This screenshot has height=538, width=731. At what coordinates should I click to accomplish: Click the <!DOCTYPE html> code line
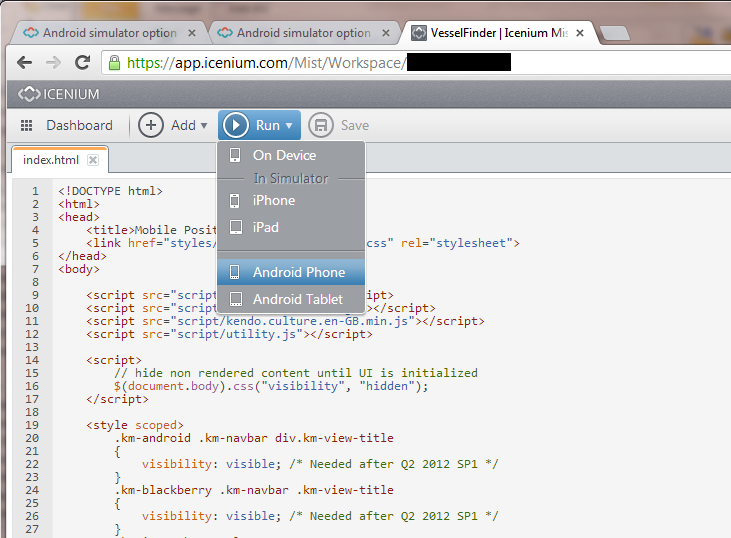110,191
